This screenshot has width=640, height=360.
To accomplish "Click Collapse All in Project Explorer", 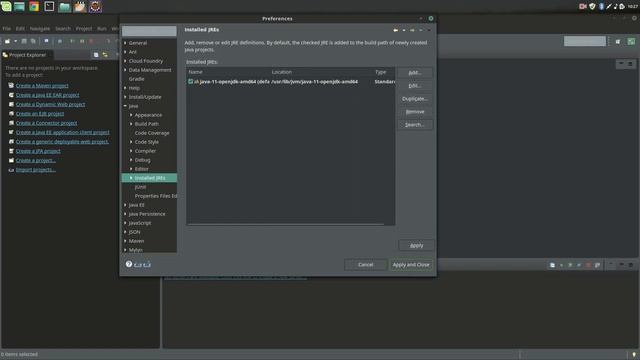I will (x=96, y=55).
